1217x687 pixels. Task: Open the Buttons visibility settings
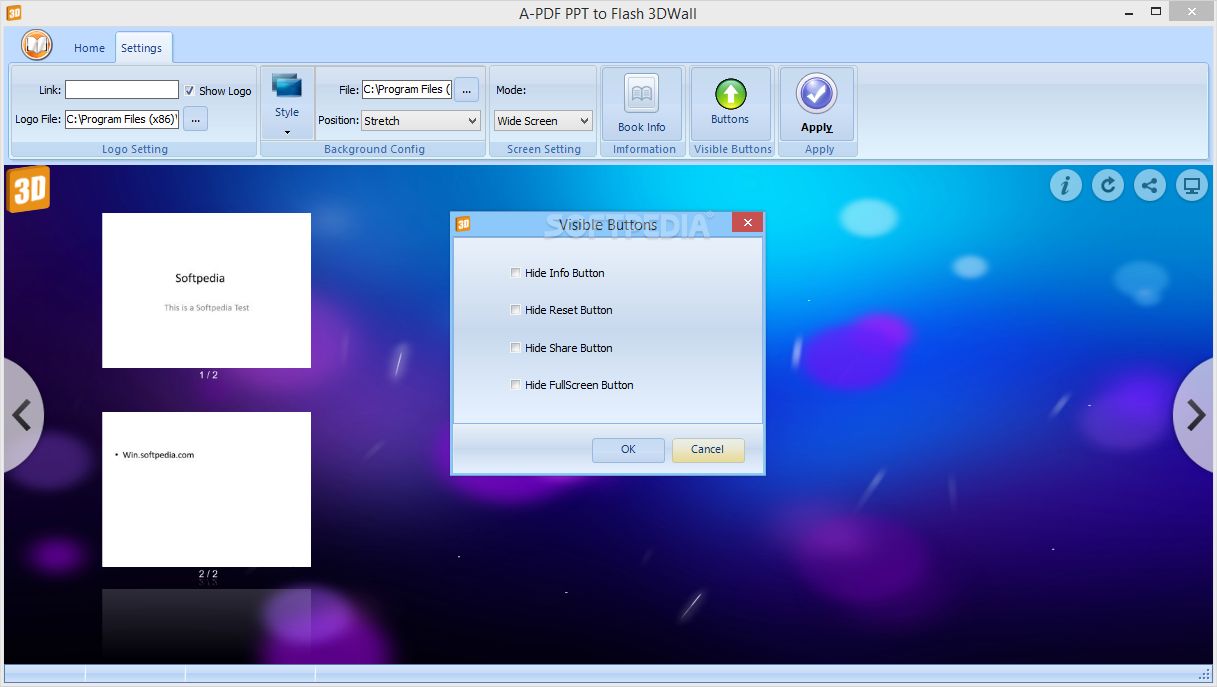coord(730,104)
